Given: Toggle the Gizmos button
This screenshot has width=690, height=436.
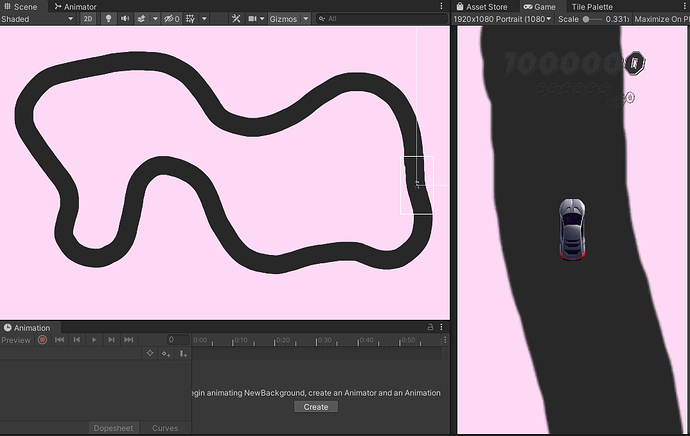Looking at the screenshot, I should (283, 19).
